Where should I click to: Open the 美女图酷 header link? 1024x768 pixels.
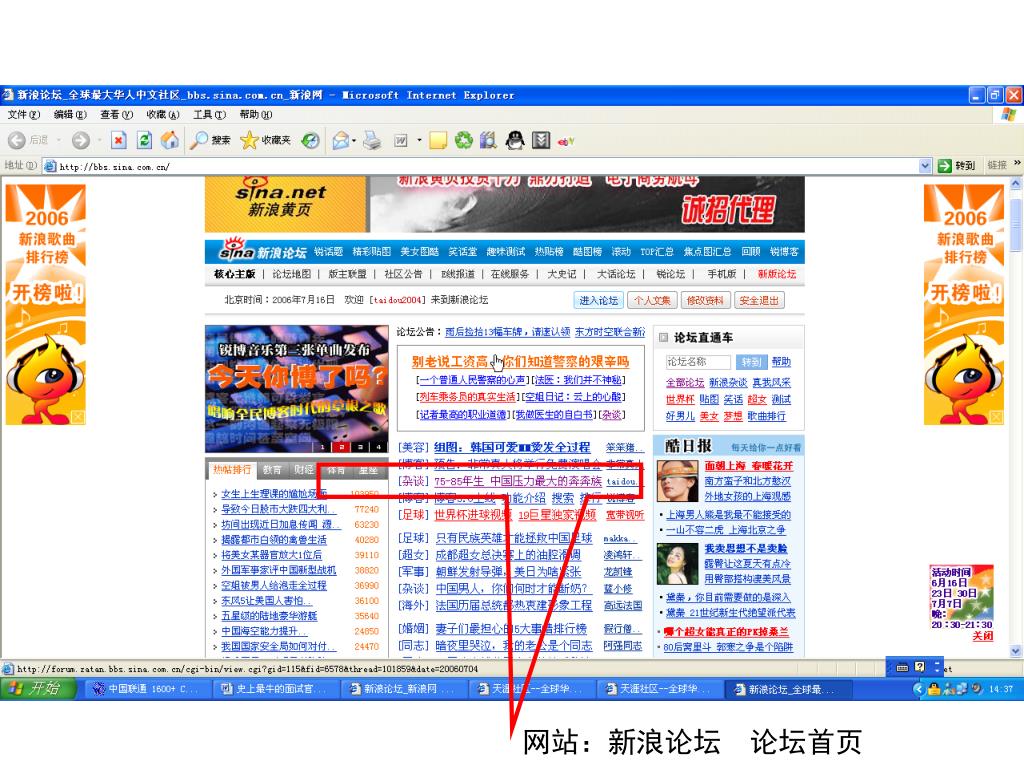[419, 251]
